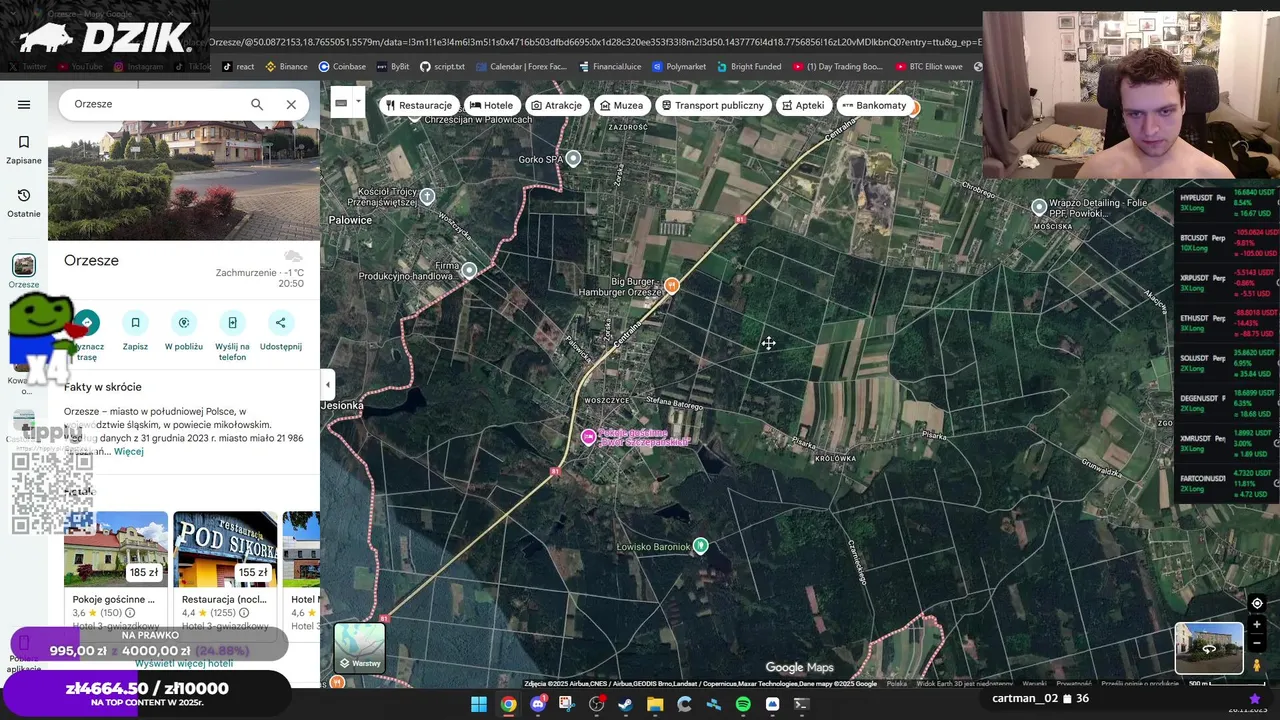
Task: Open the react bookmark
Action: [x=237, y=66]
